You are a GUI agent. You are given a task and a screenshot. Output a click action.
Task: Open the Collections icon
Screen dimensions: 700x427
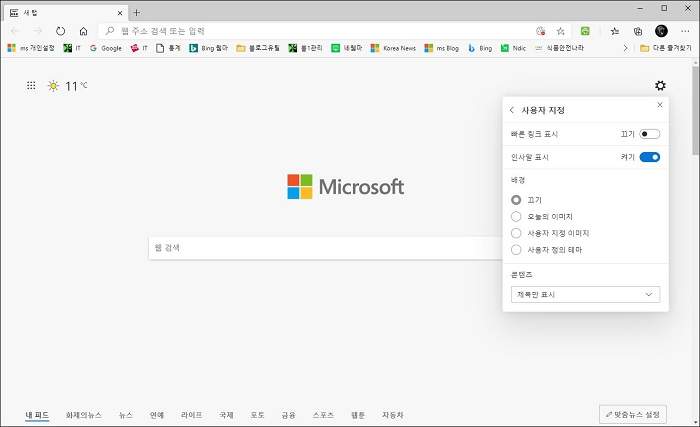(x=638, y=31)
